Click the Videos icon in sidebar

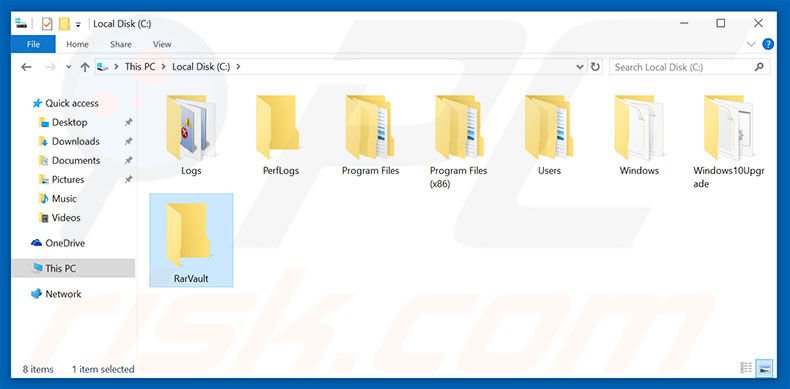point(44,218)
